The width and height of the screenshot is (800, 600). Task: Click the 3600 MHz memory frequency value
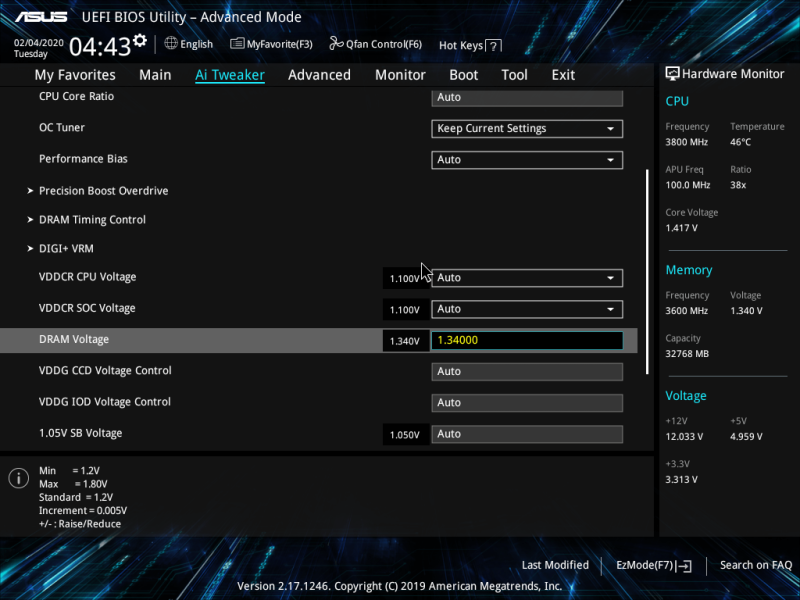(687, 311)
